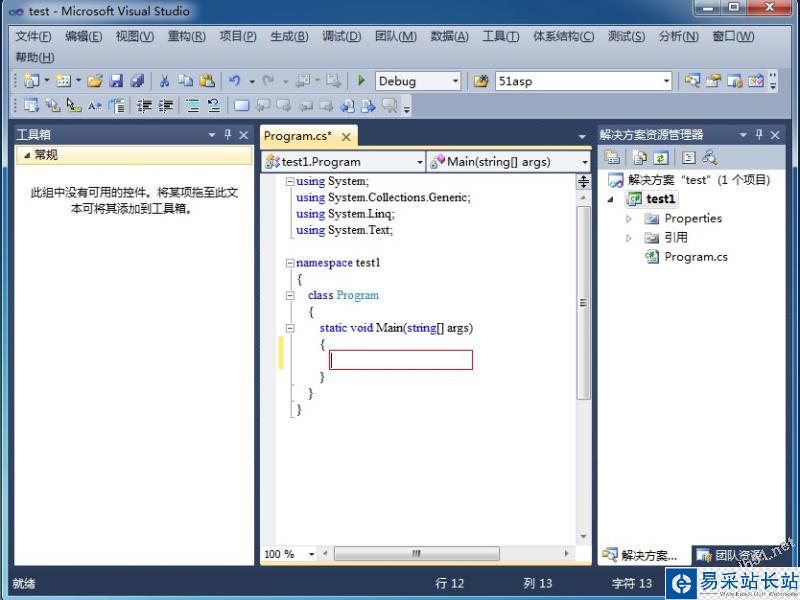The image size is (800, 600).
Task: Open the 编辑(E) menu
Action: (x=84, y=36)
